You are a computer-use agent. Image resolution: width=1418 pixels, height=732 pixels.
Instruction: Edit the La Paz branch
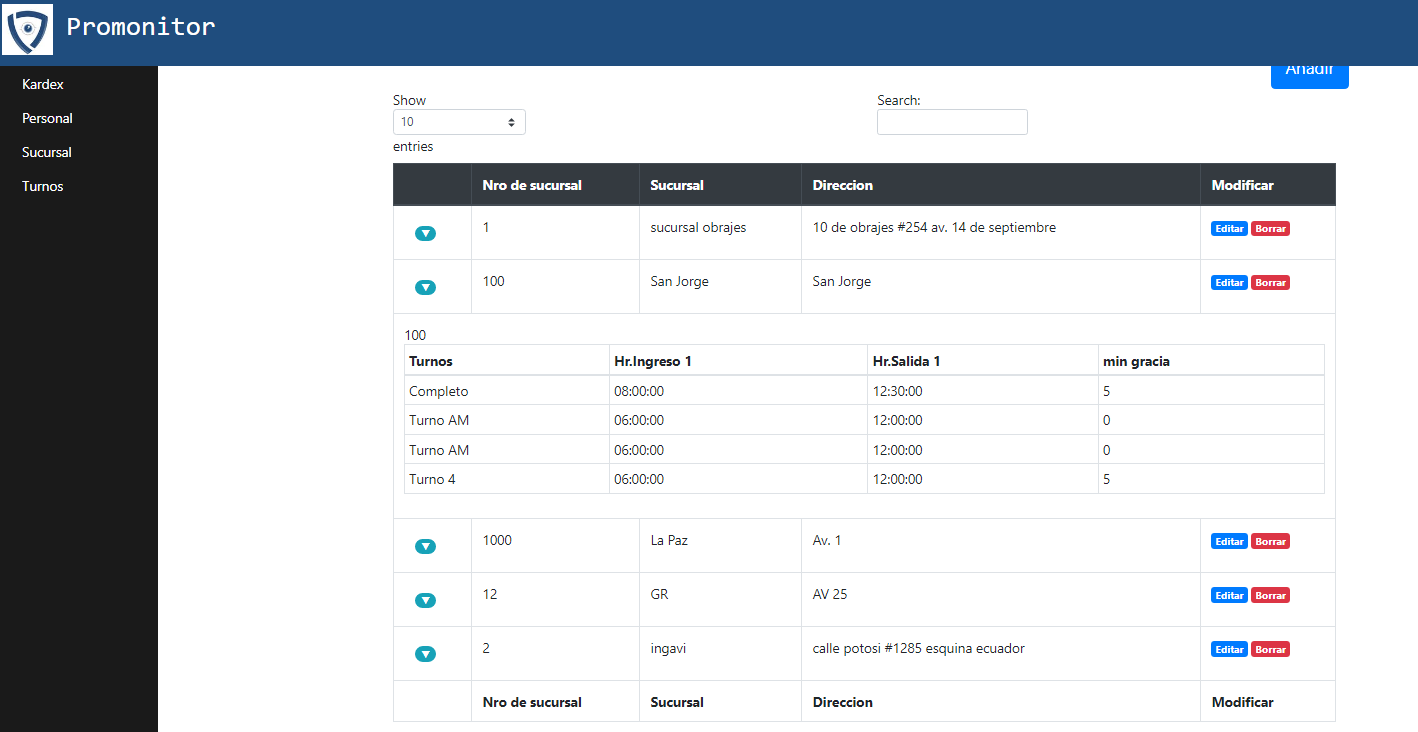1229,542
